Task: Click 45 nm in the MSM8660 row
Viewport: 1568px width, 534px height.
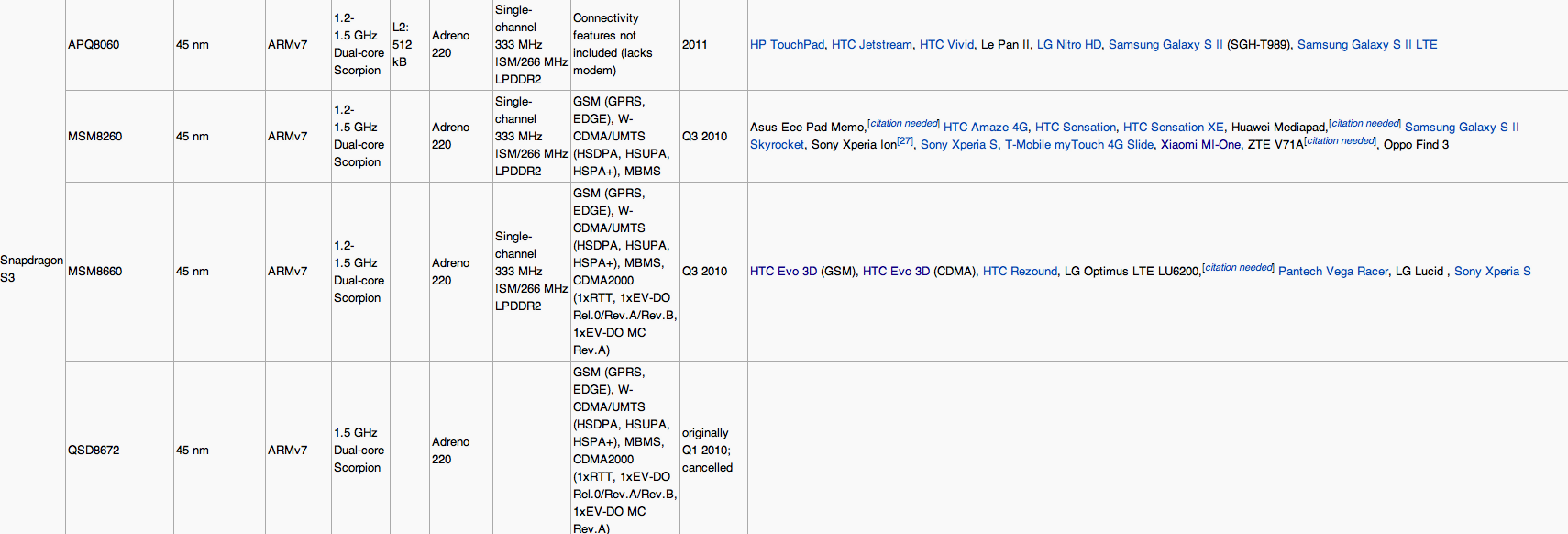Action: pos(193,272)
